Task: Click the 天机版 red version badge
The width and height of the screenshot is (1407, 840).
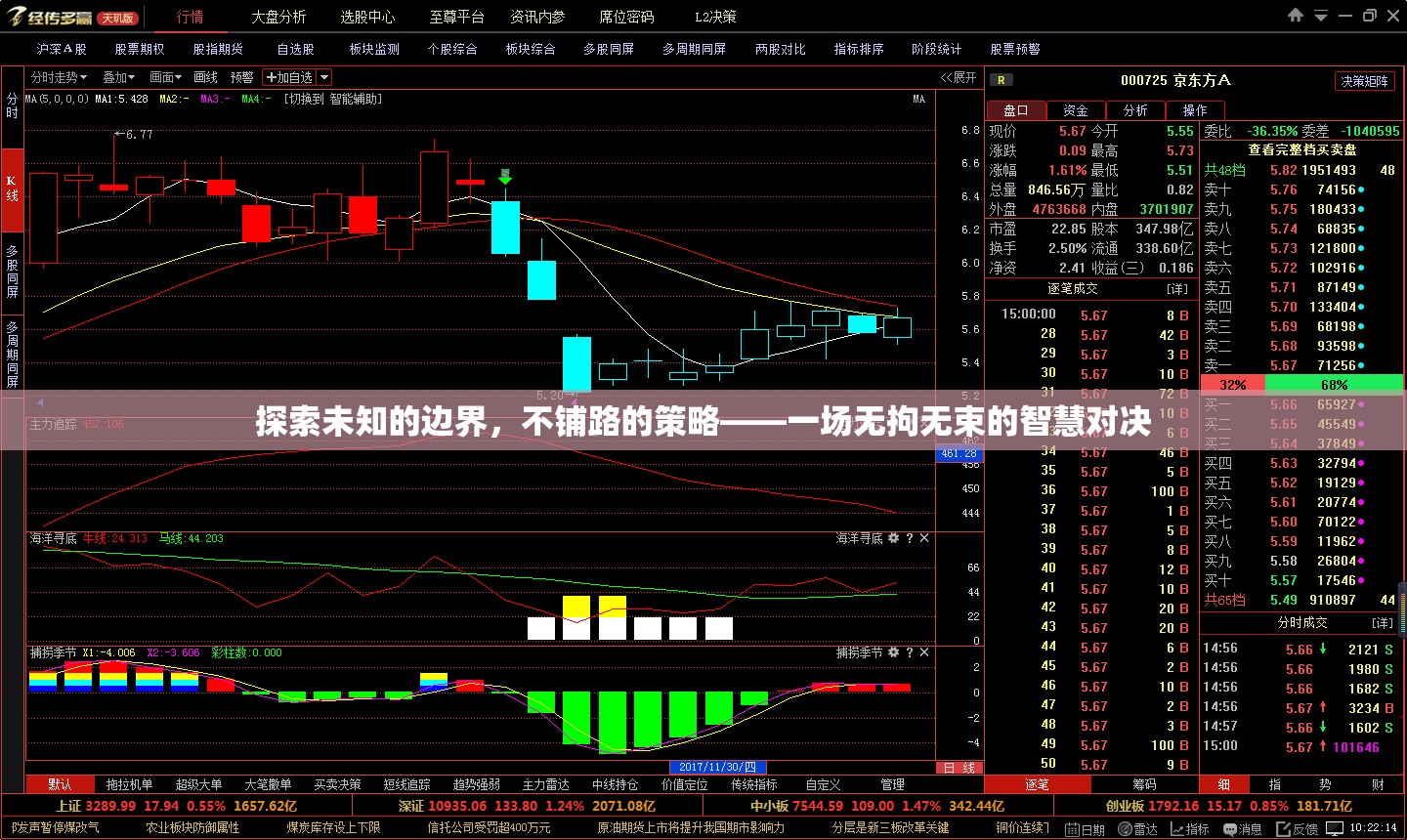Action: tap(118, 18)
